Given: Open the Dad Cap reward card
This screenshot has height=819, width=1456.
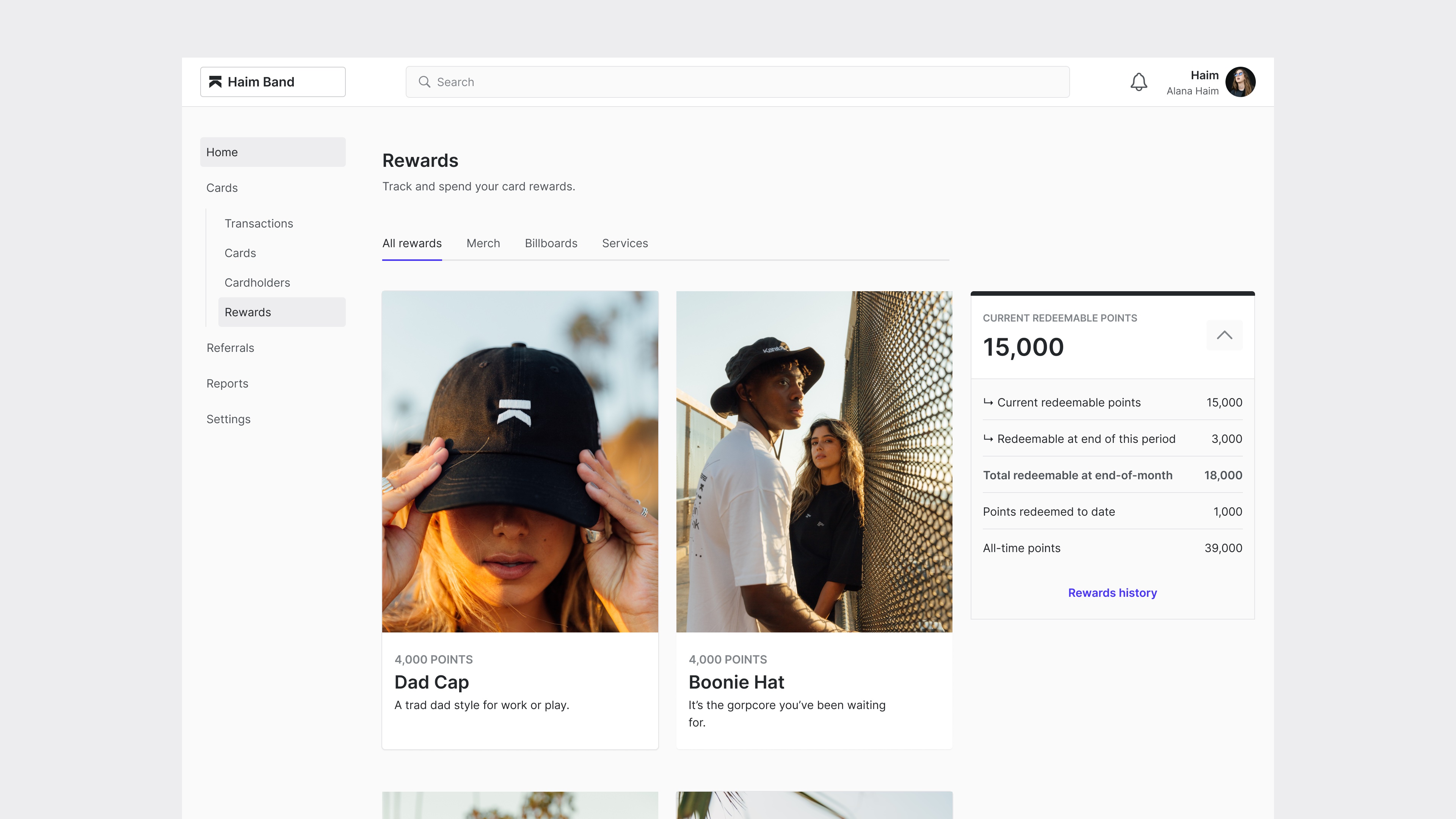Looking at the screenshot, I should coord(519,520).
